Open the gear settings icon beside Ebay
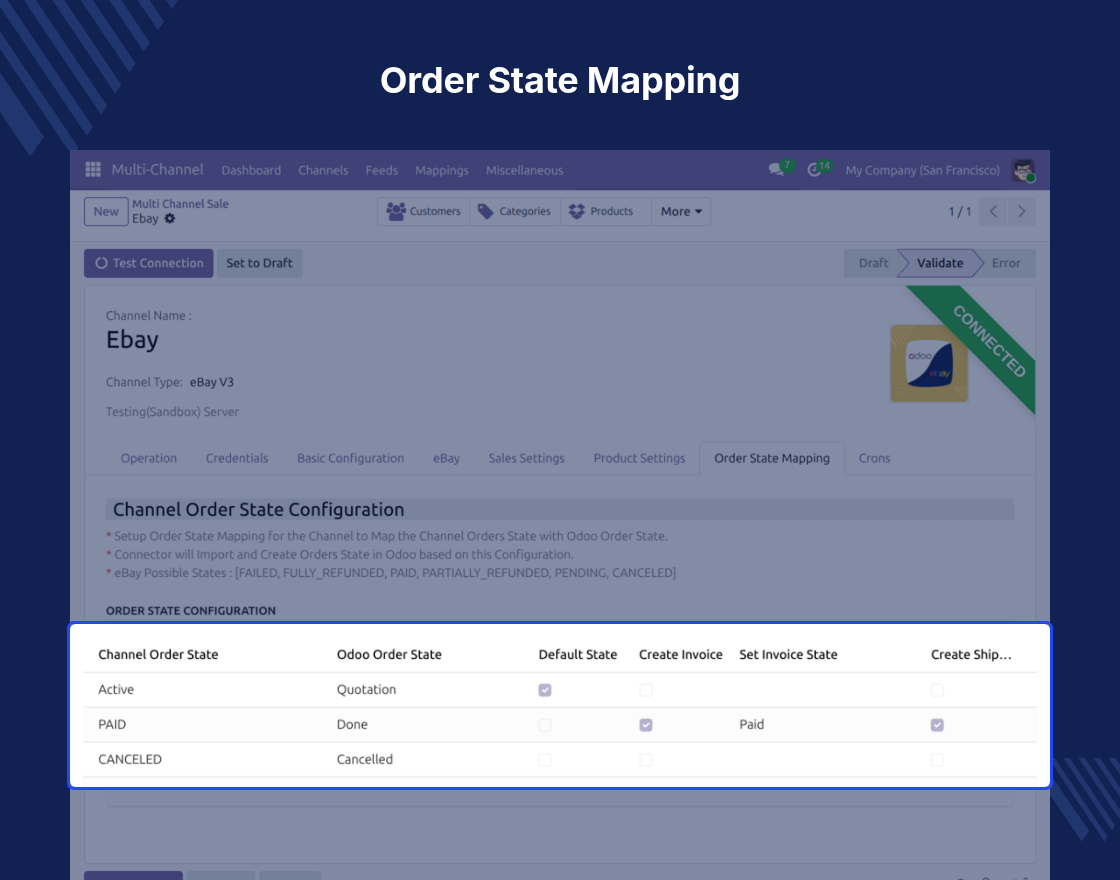The width and height of the screenshot is (1120, 880). point(169,219)
